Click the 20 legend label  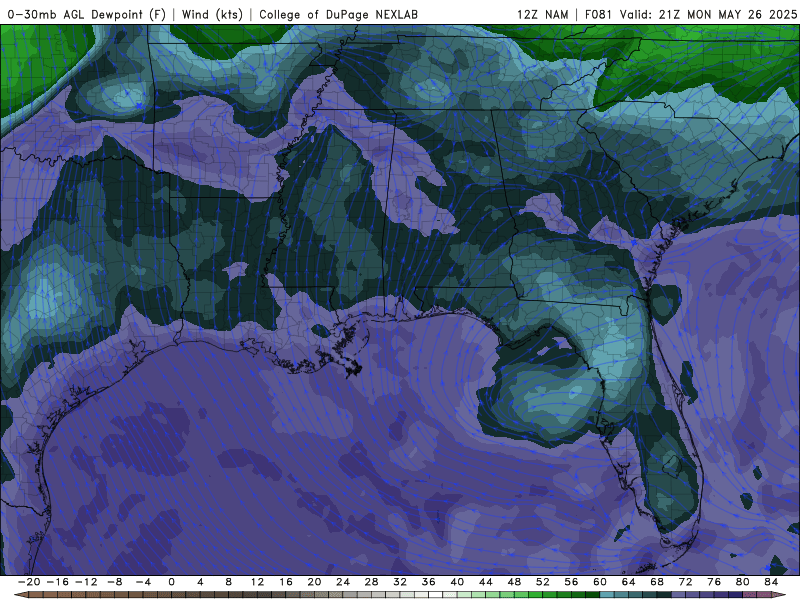(314, 582)
